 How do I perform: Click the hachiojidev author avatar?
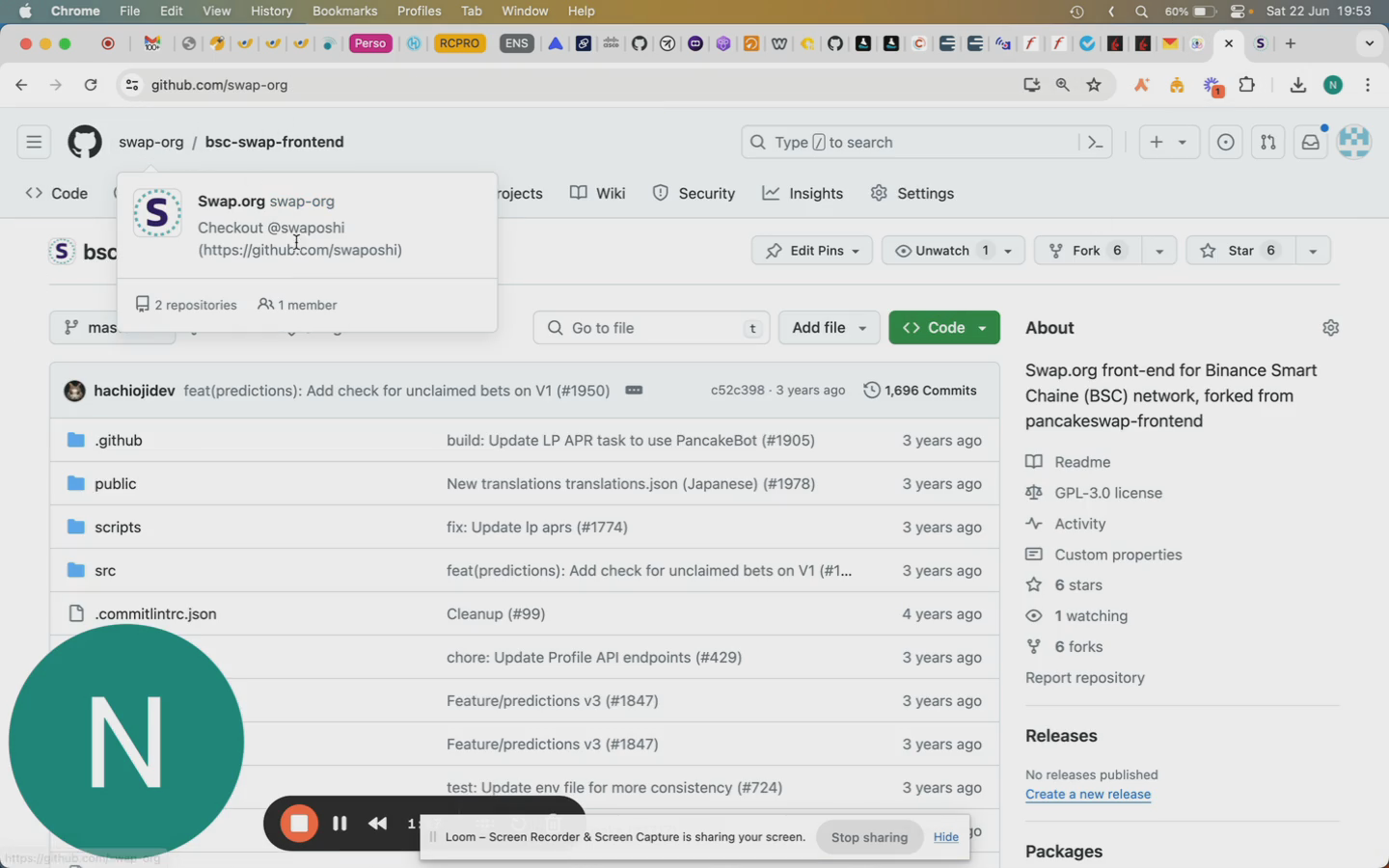(74, 391)
